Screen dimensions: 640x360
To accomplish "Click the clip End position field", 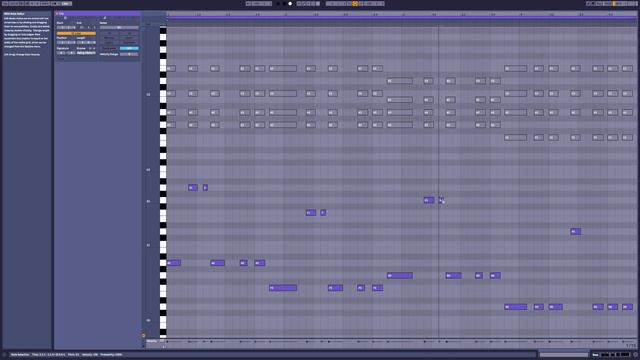I will coord(86,27).
